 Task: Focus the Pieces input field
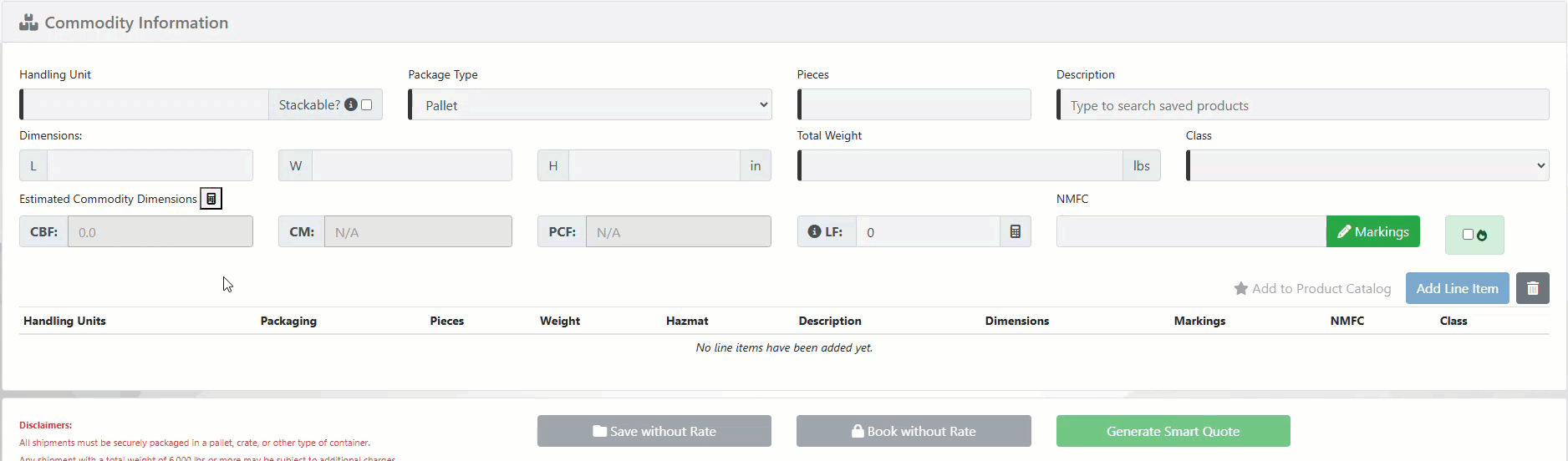[x=915, y=105]
